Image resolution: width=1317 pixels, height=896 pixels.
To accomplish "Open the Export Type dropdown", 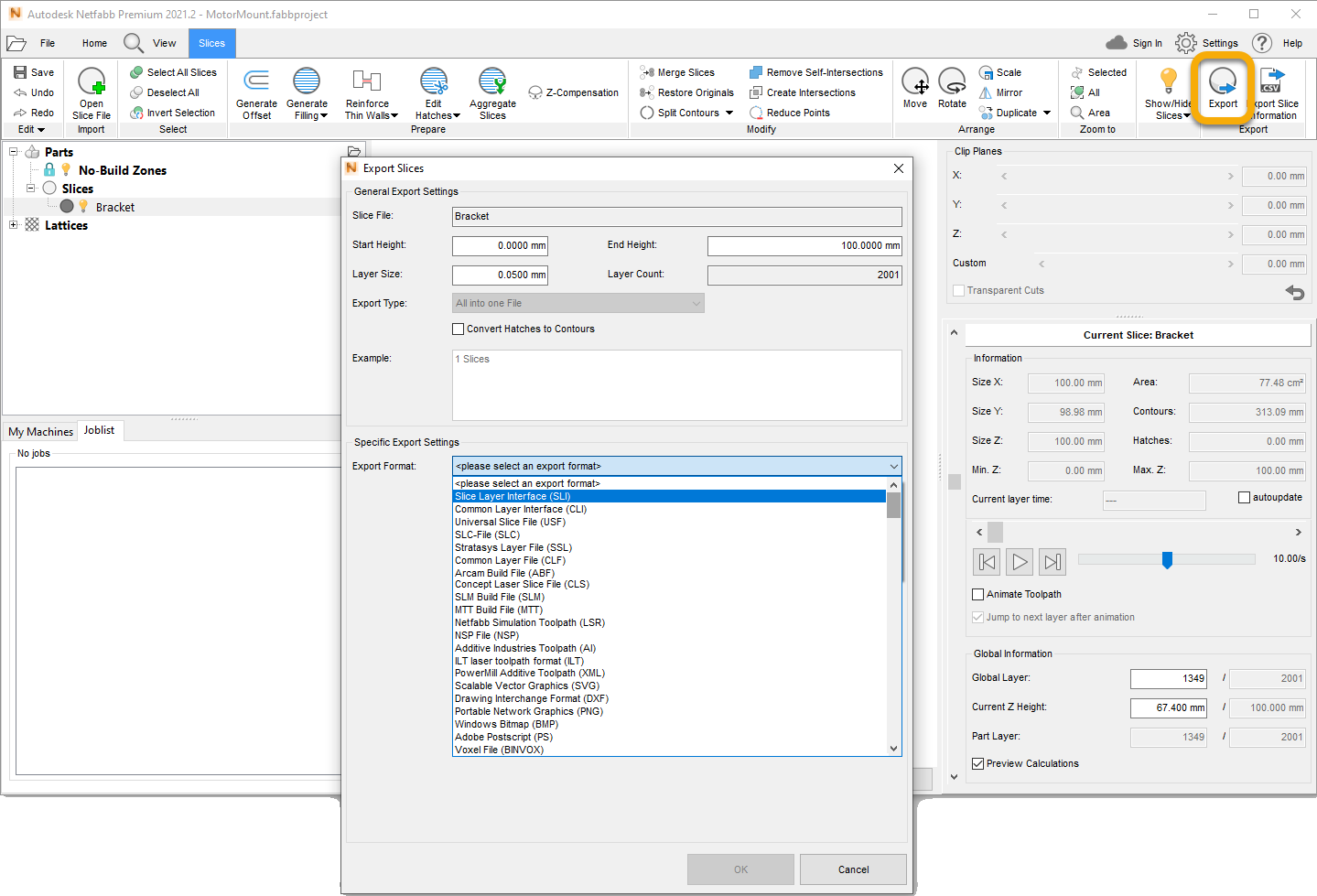I will pyautogui.click(x=578, y=303).
